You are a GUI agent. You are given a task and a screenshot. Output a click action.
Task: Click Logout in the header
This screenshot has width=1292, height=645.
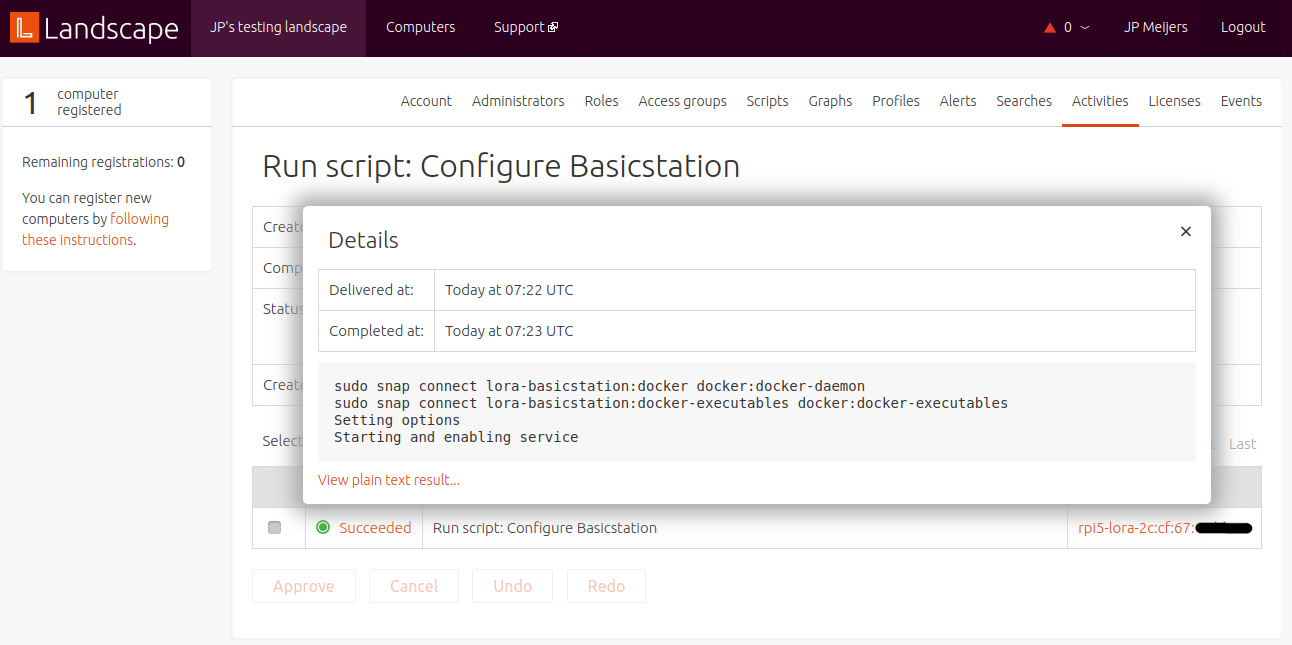[x=1243, y=27]
